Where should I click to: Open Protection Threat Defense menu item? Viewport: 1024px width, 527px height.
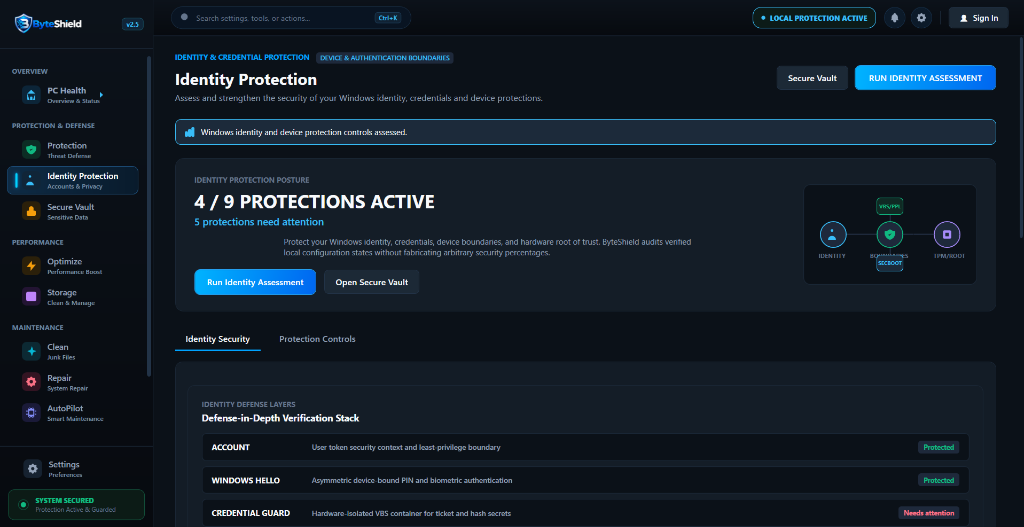click(72, 150)
